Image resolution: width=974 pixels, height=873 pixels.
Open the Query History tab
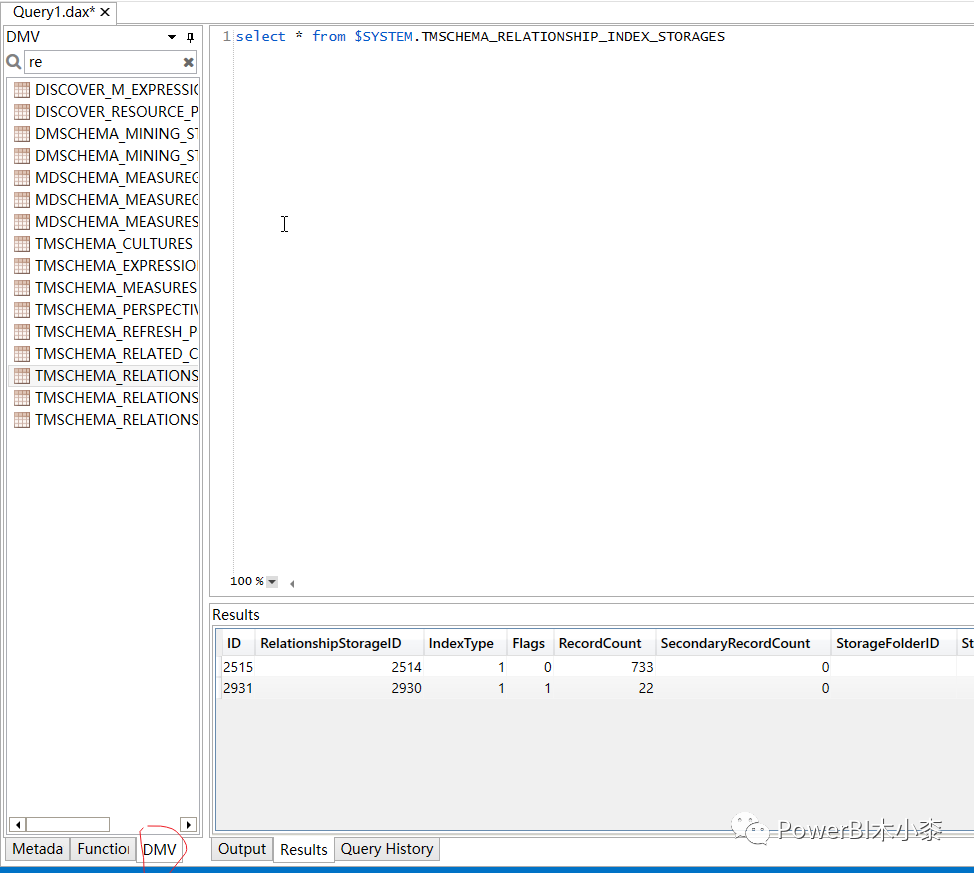(x=386, y=849)
